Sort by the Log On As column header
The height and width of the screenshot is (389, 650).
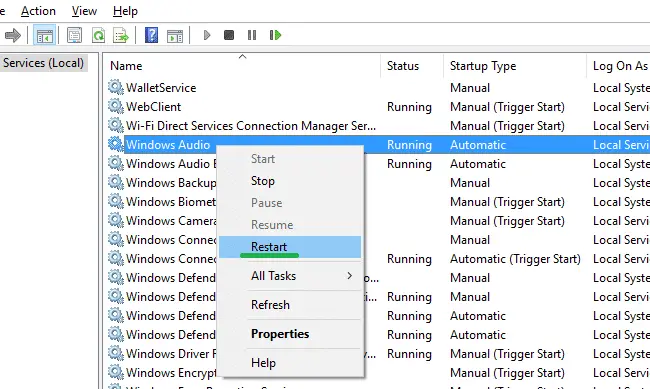(618, 66)
